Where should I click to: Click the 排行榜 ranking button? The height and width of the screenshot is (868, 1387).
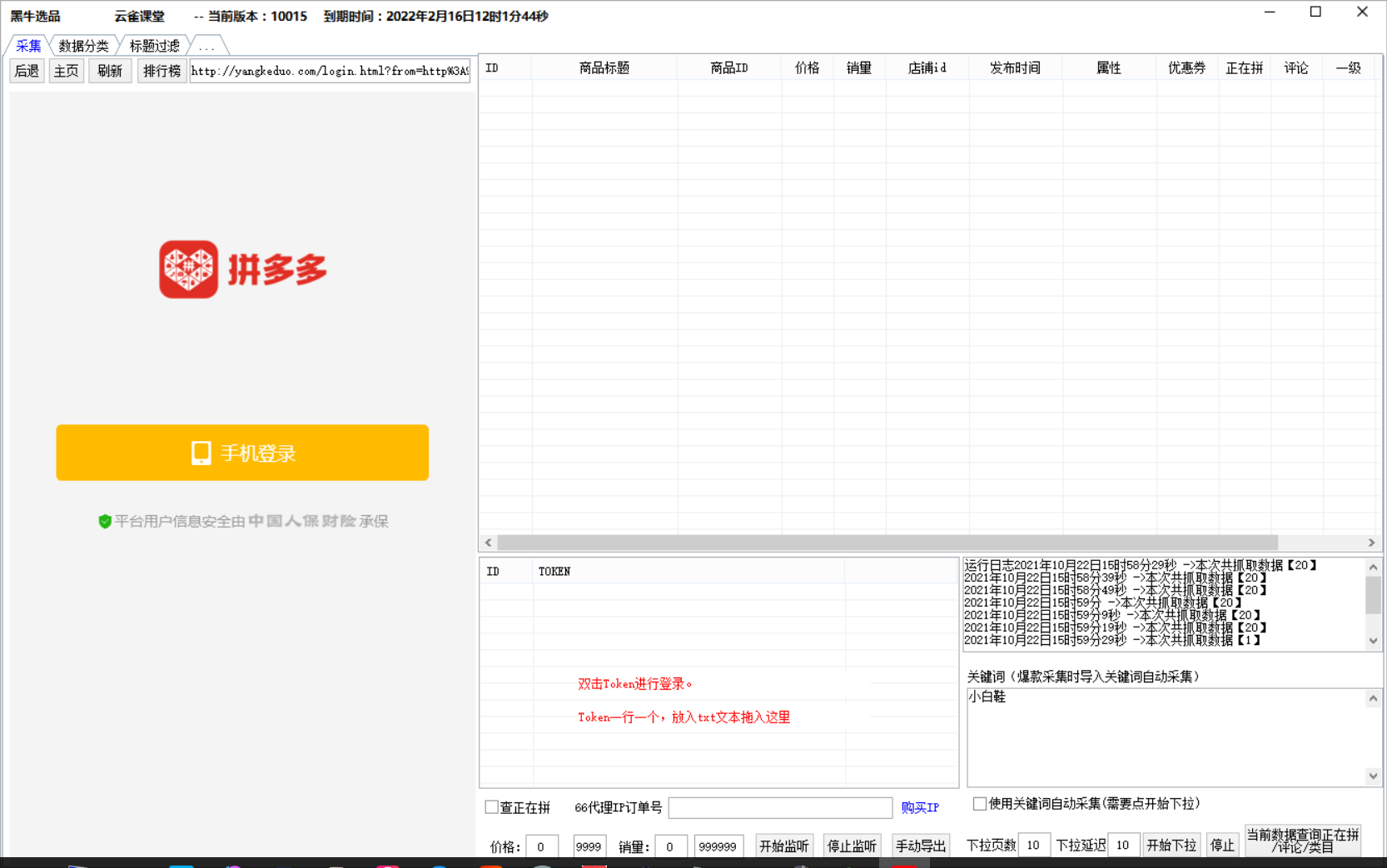(x=162, y=71)
